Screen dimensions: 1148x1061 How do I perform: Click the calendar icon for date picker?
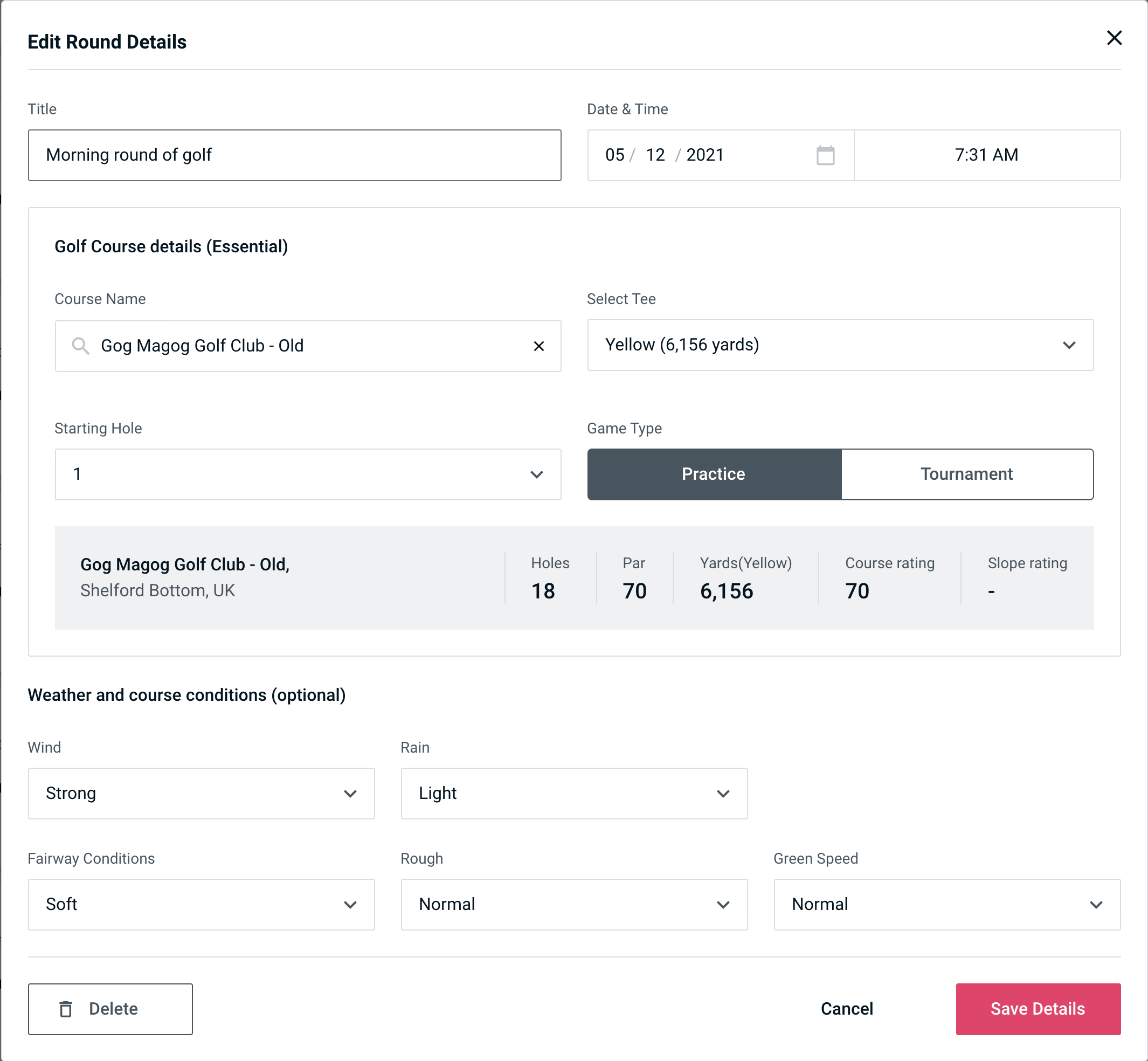[826, 155]
